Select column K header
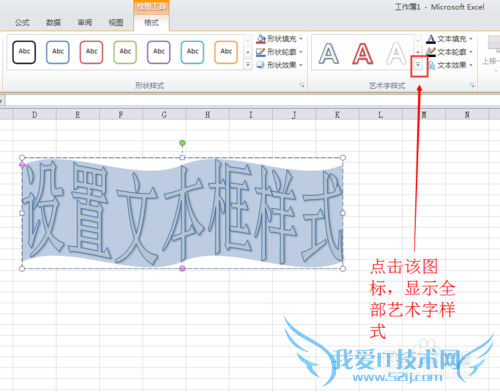The image size is (500, 392). tap(337, 115)
